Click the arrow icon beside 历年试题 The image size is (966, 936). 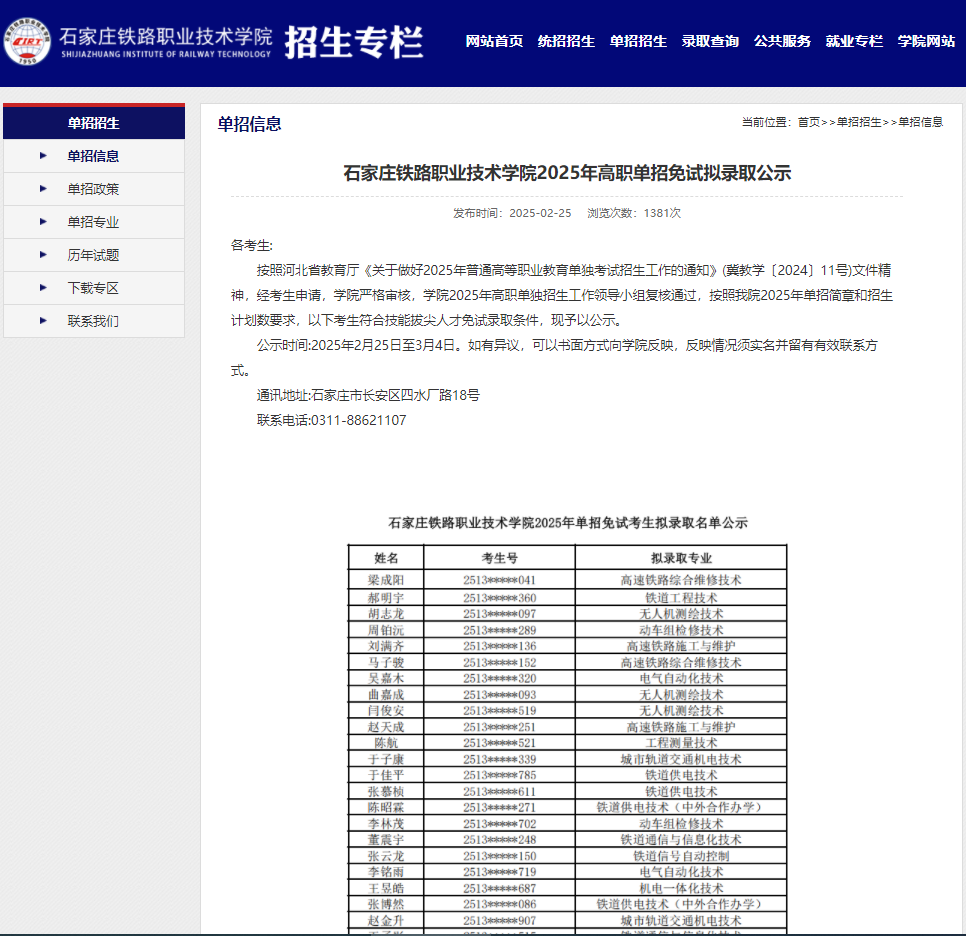coord(41,254)
